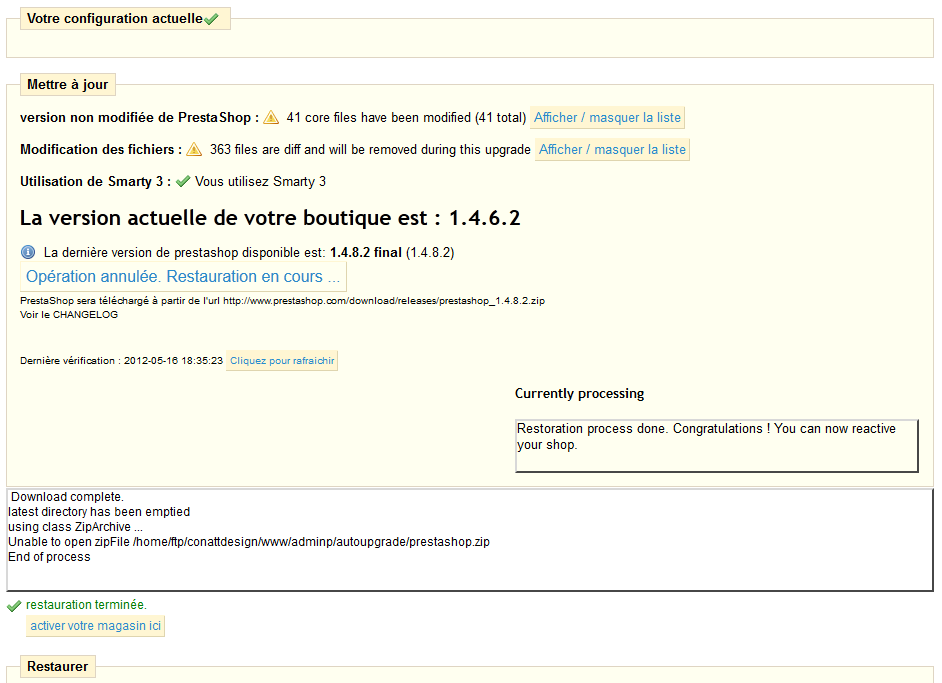Viewport: 942px width, 683px height.
Task: Open the Voir le CHANGELOG link
Action: (69, 315)
